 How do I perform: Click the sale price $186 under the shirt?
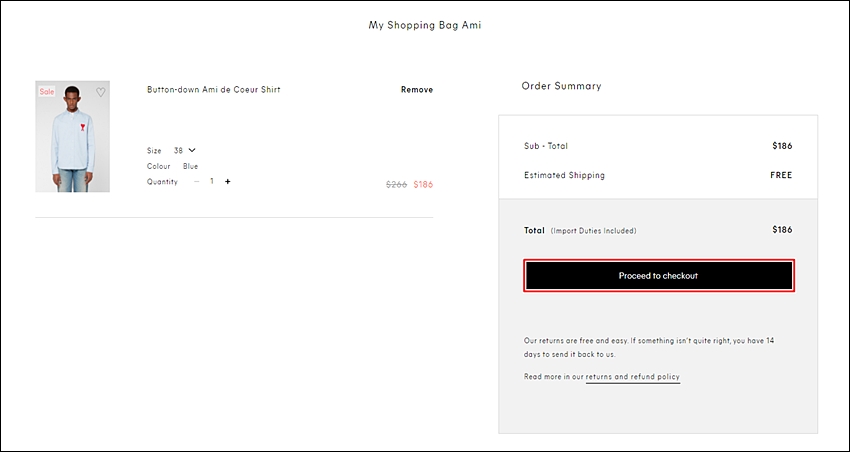click(x=423, y=184)
